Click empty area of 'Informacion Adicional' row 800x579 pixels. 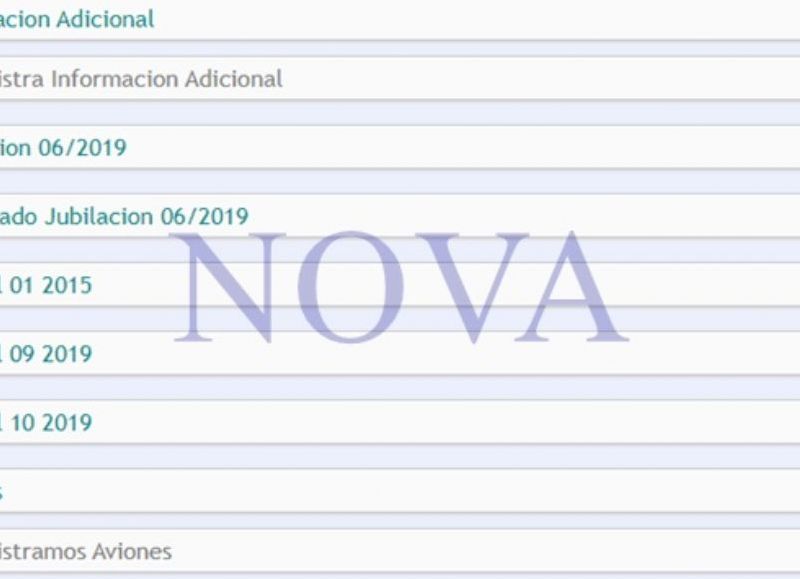(x=600, y=78)
